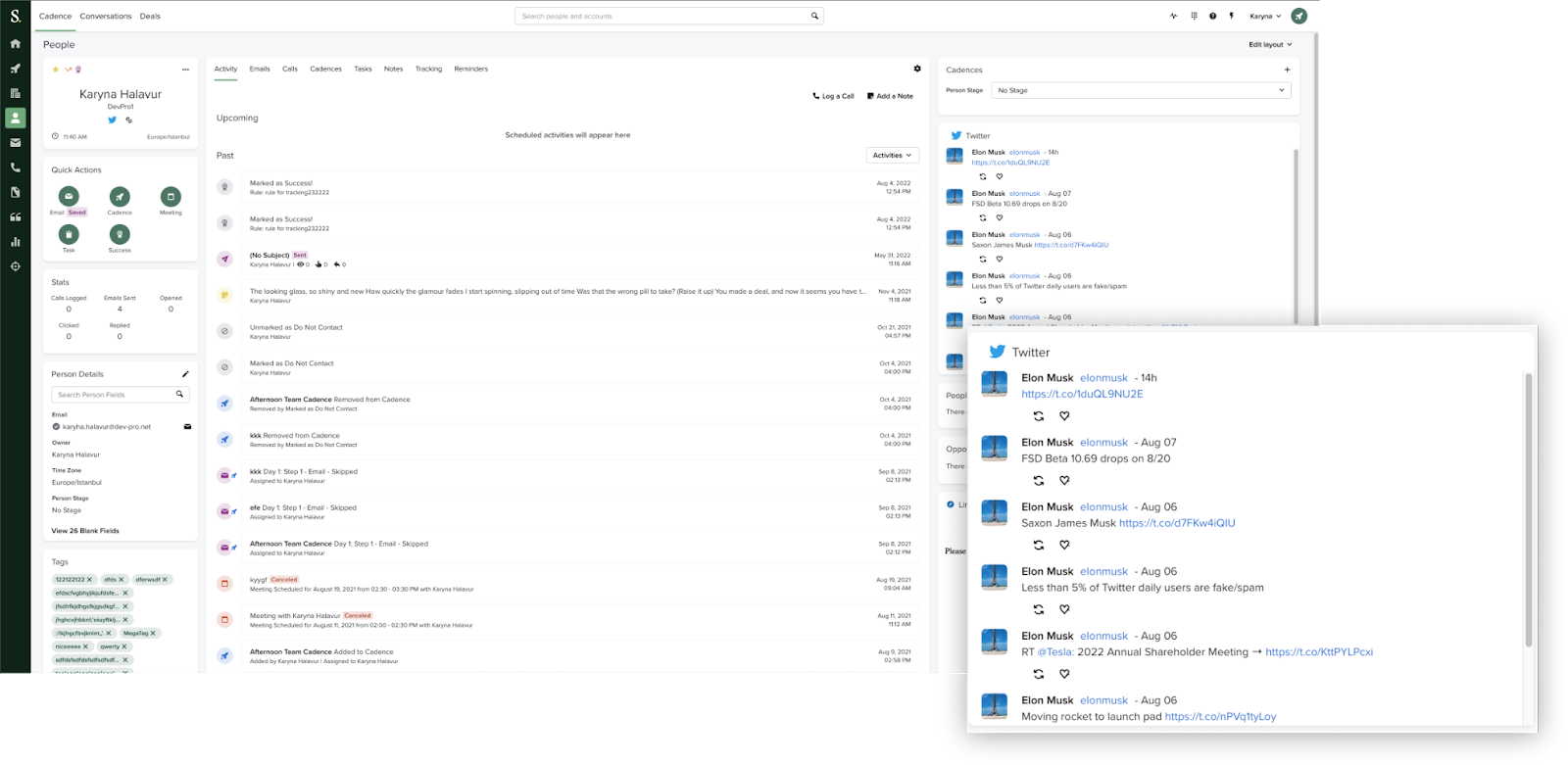This screenshot has width=1568, height=765.
Task: Open the Analytics bar chart sidebar icon
Action: pos(15,242)
